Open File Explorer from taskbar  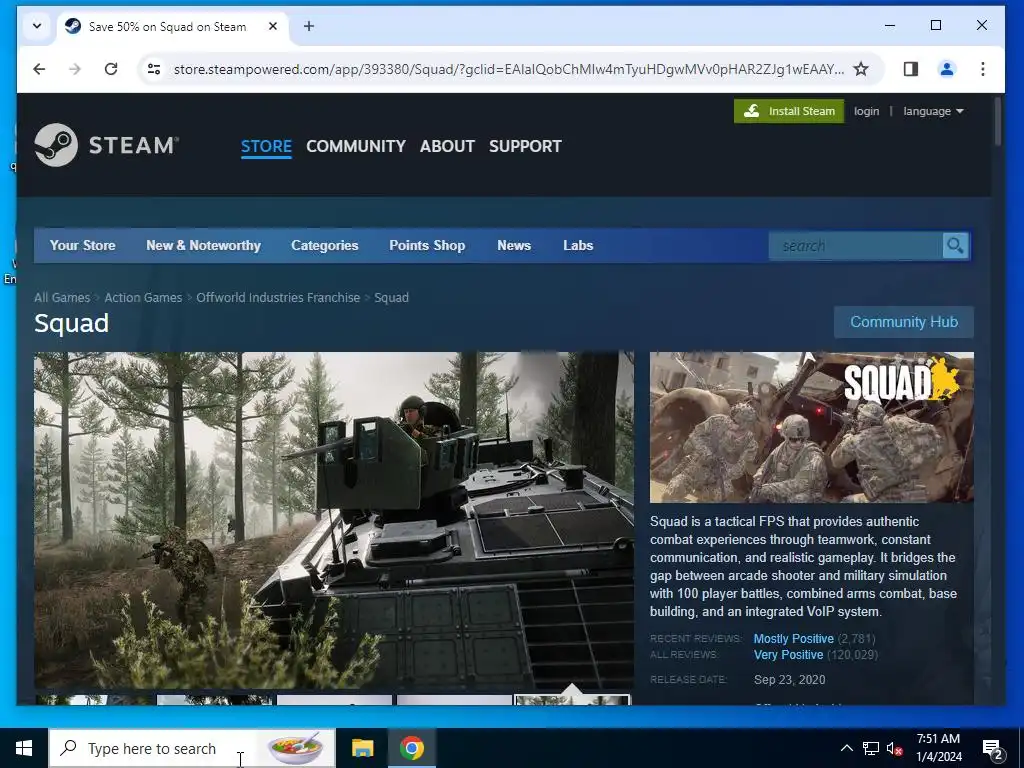pos(362,748)
